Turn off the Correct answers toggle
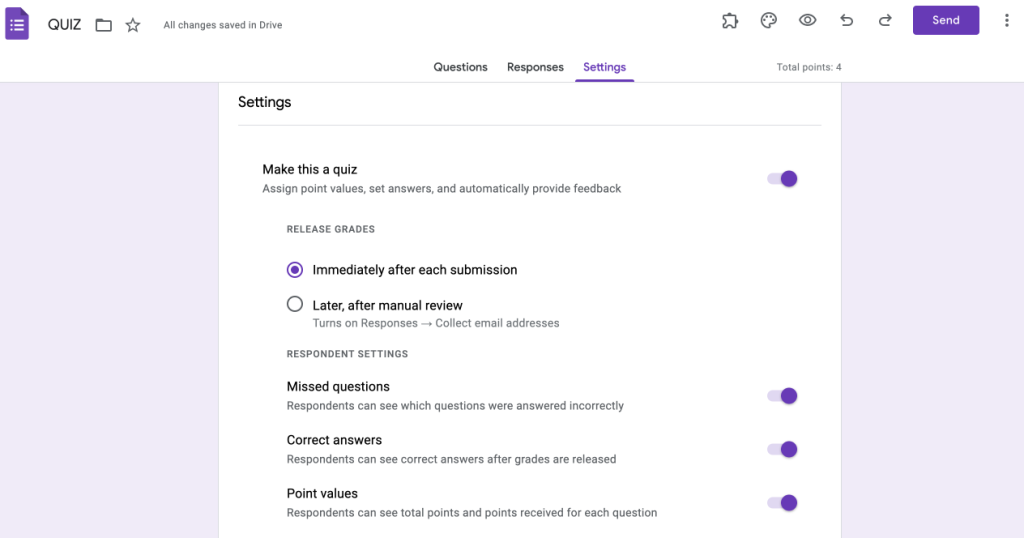Screen dimensions: 1024x538 coord(782,449)
